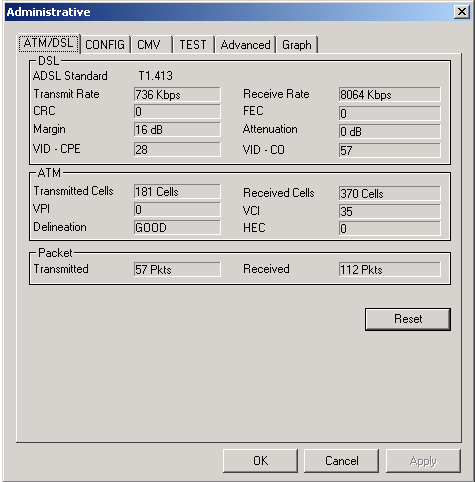Show the Graph tab
The image size is (475, 482).
coord(297,45)
